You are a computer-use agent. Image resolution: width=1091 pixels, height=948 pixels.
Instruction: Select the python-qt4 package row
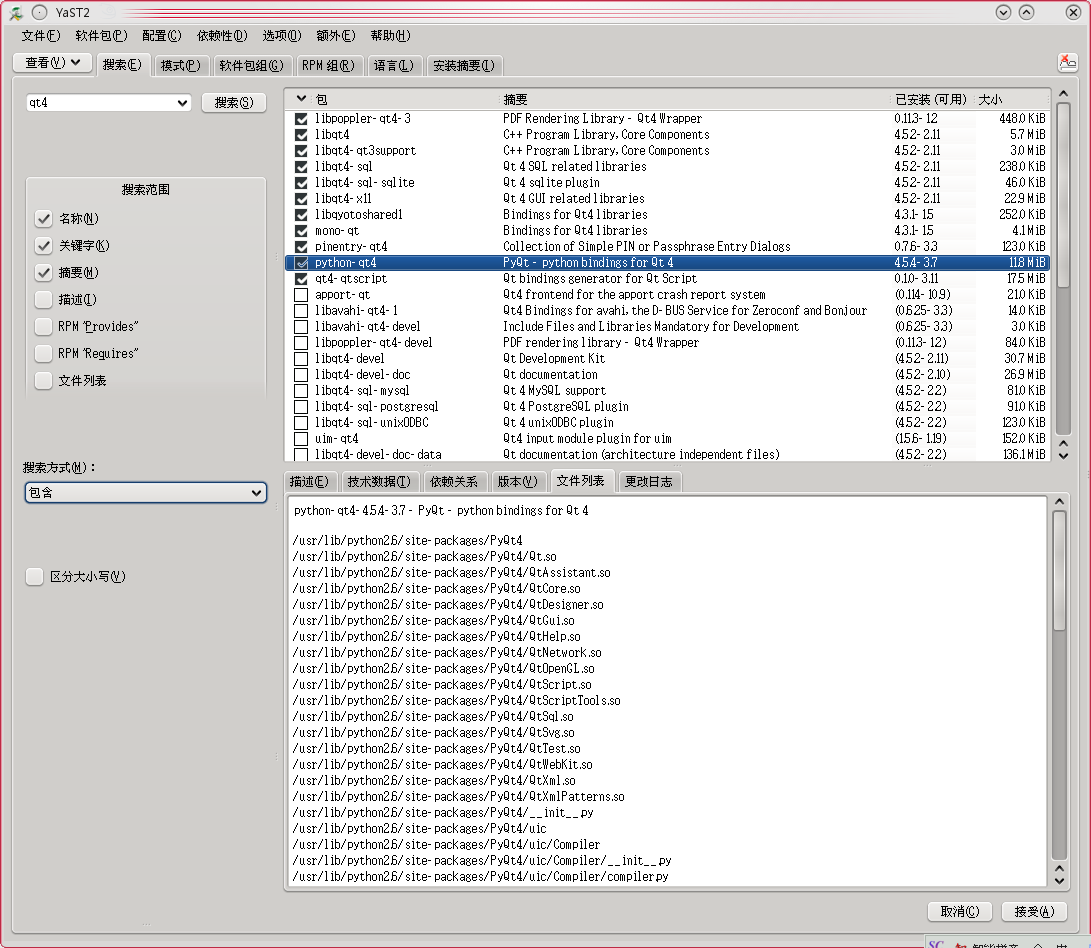pyautogui.click(x=667, y=263)
